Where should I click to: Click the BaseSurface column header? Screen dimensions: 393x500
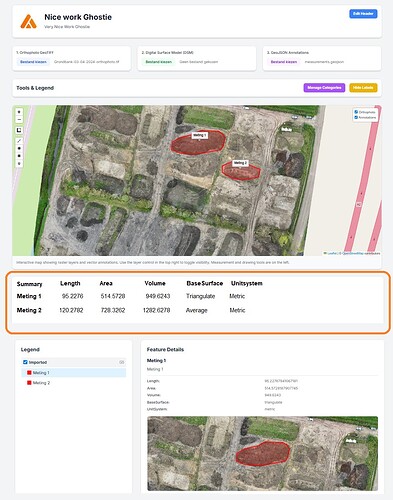point(205,283)
